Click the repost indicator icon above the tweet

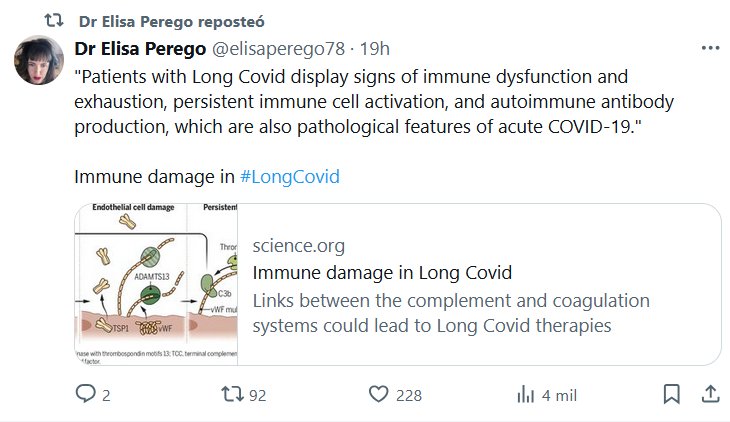tap(54, 20)
